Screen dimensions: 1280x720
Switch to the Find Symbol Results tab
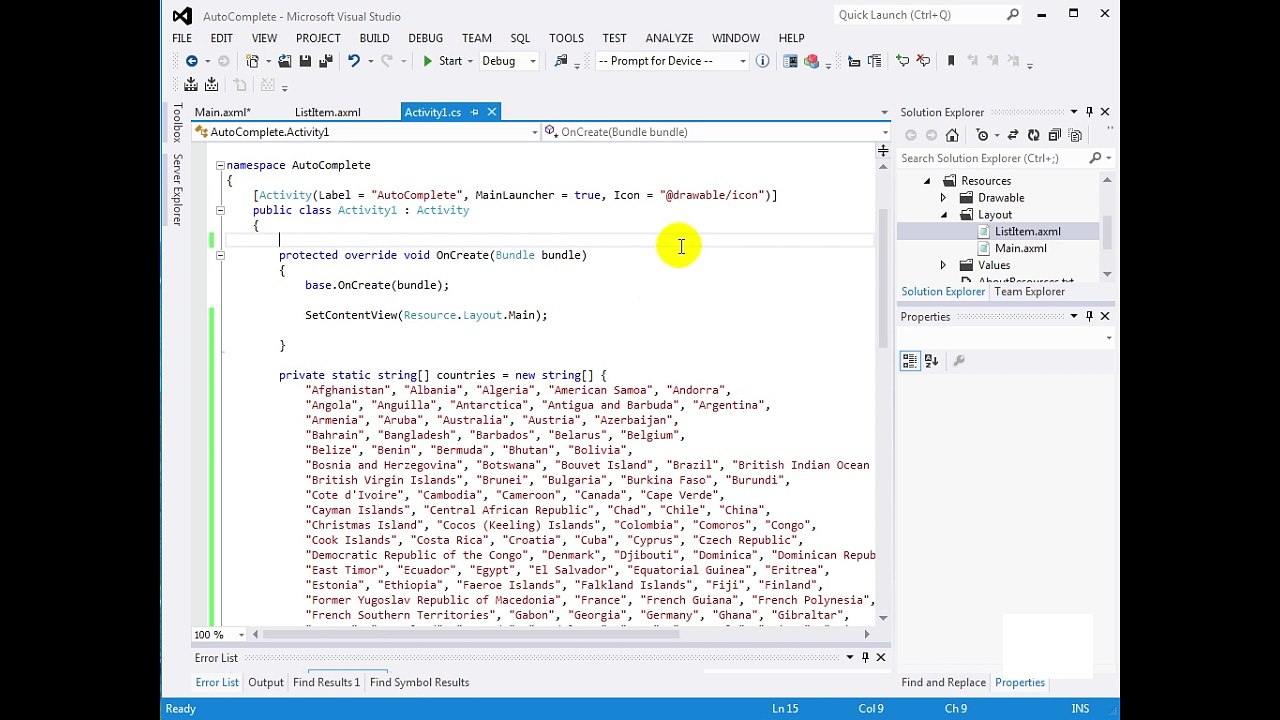pos(419,682)
